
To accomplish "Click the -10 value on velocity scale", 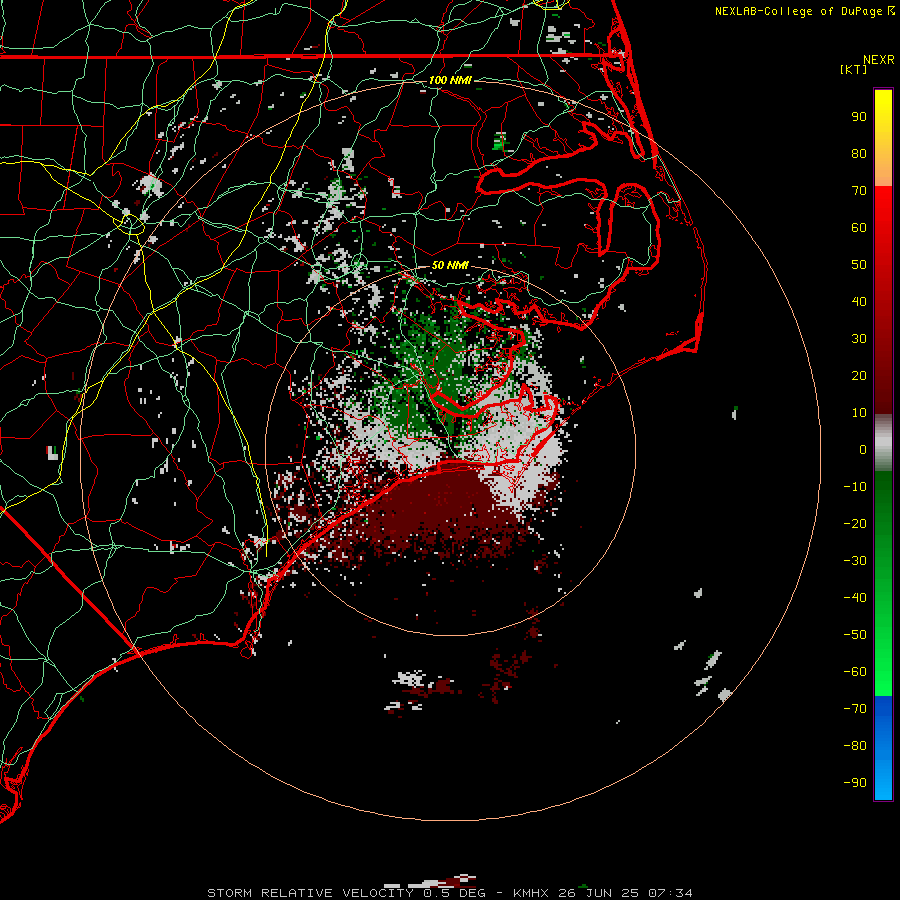I will click(x=855, y=487).
